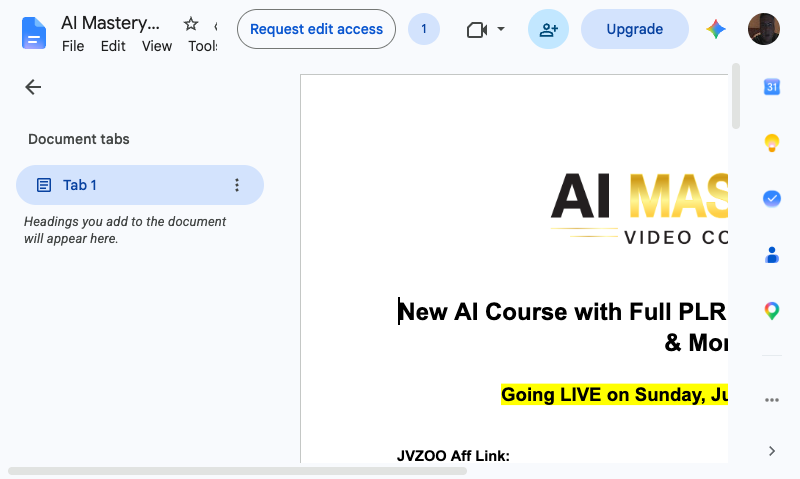
Task: Close document tabs with back arrow
Action: (33, 87)
